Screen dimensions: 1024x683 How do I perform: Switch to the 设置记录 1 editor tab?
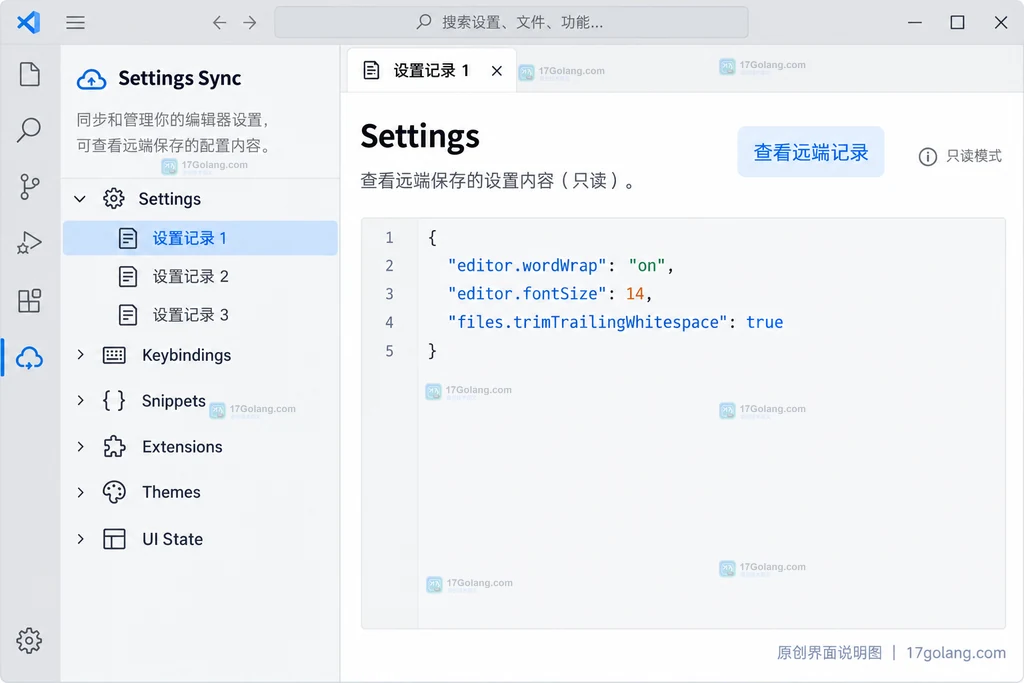(x=432, y=70)
